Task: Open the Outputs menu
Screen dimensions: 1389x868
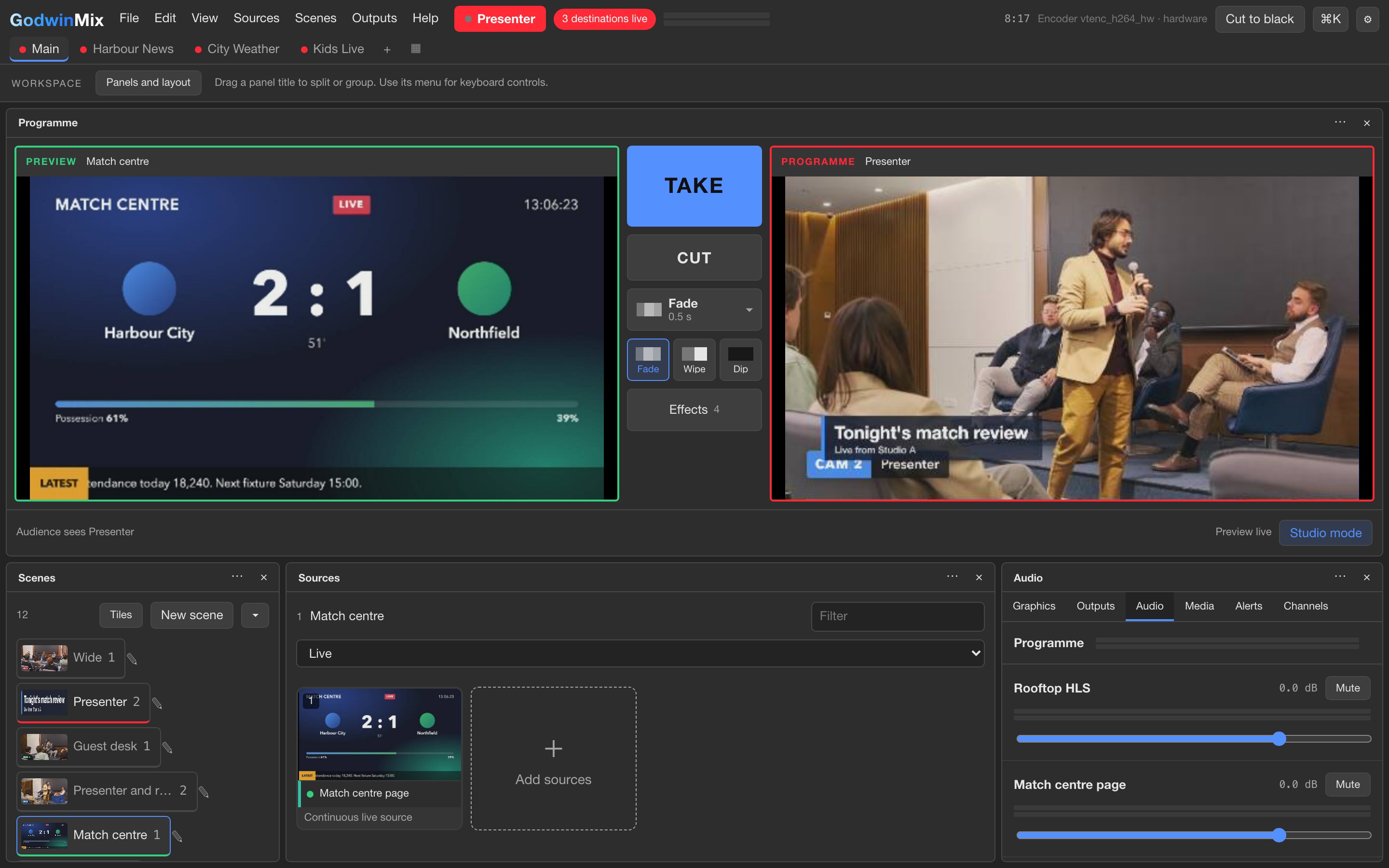Action: 374,18
